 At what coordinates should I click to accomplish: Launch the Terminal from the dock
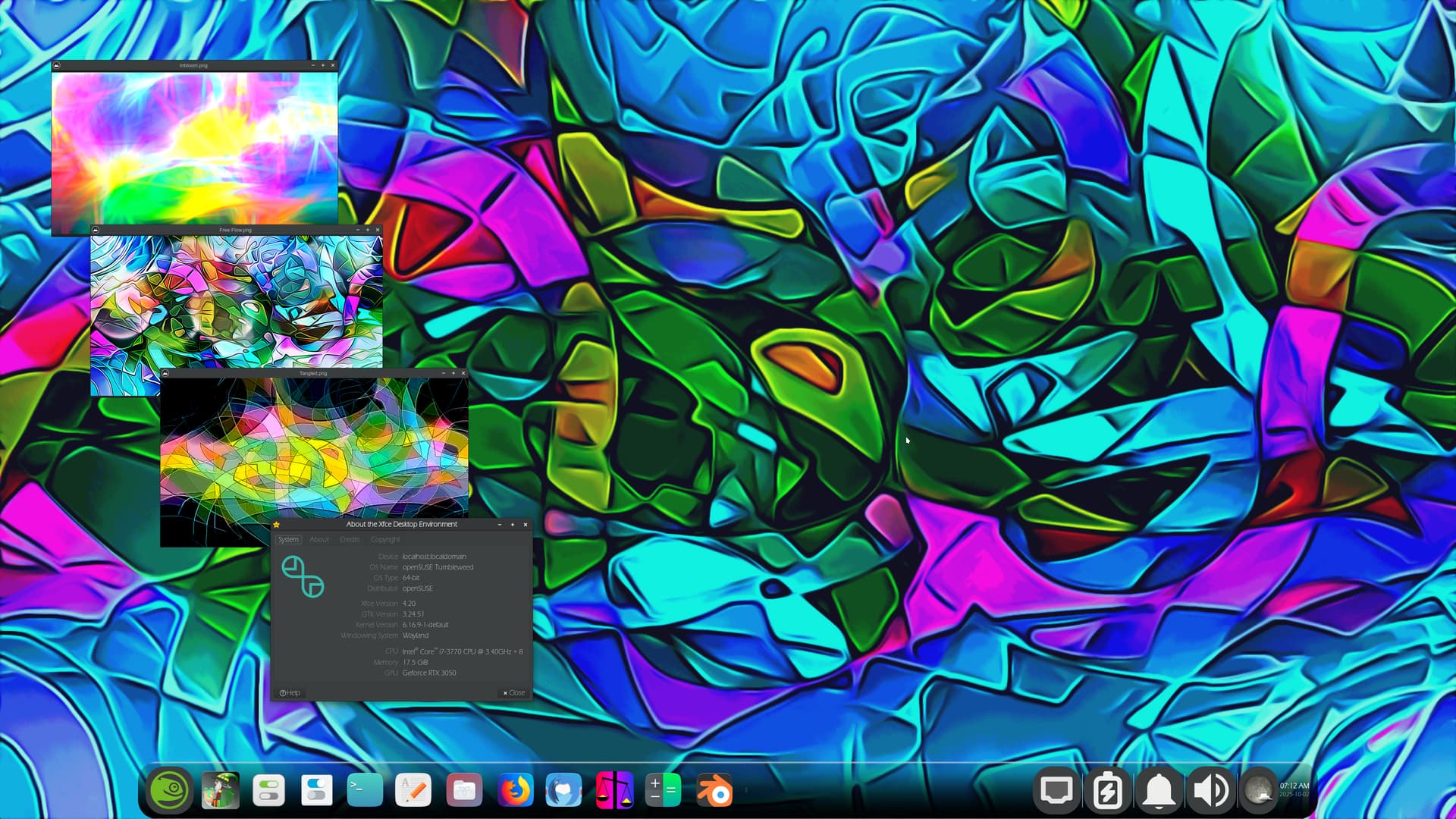pyautogui.click(x=365, y=790)
